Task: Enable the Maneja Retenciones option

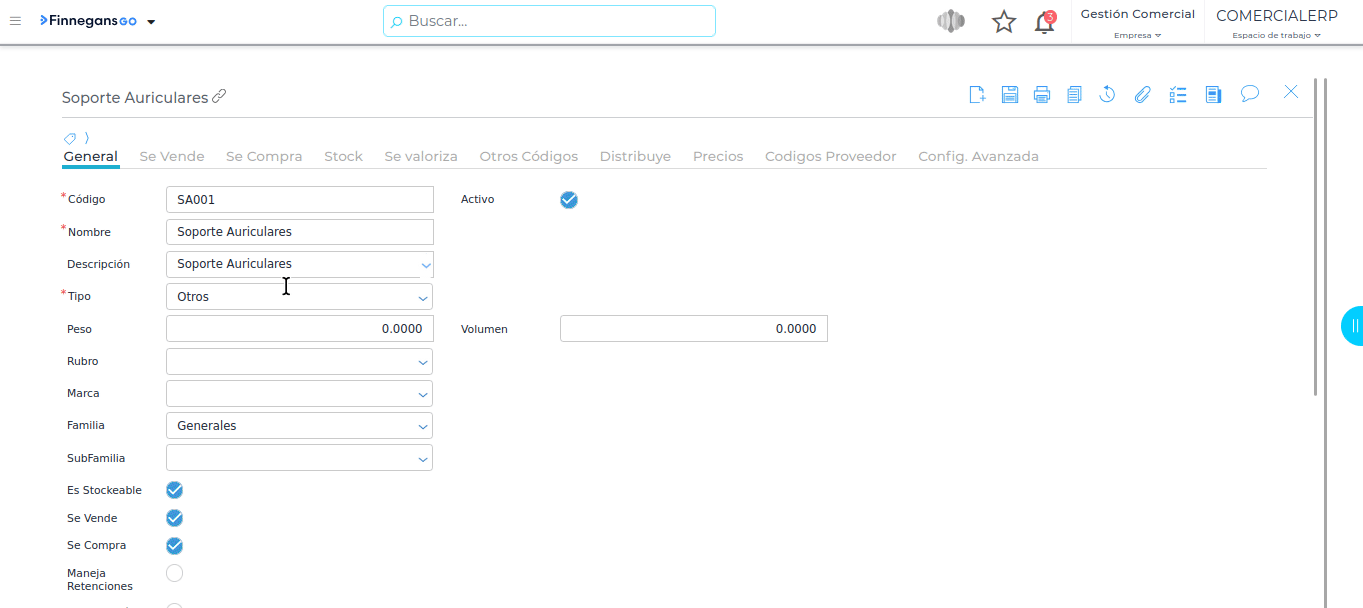Action: point(175,573)
